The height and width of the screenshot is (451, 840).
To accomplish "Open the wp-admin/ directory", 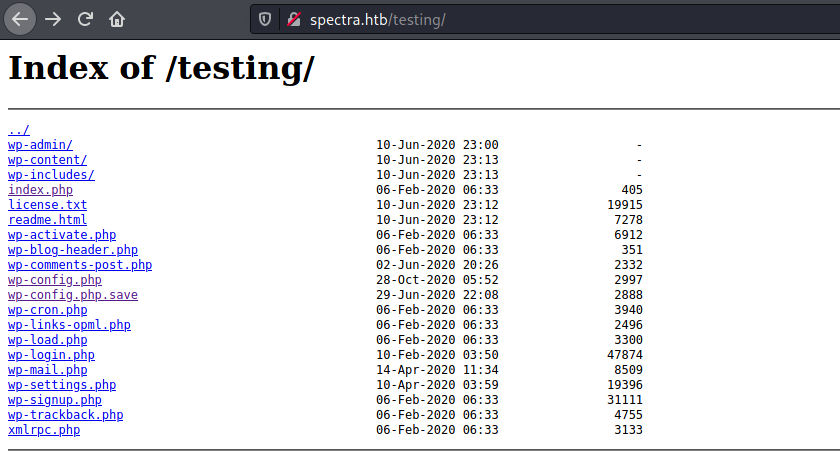I will [x=40, y=145].
